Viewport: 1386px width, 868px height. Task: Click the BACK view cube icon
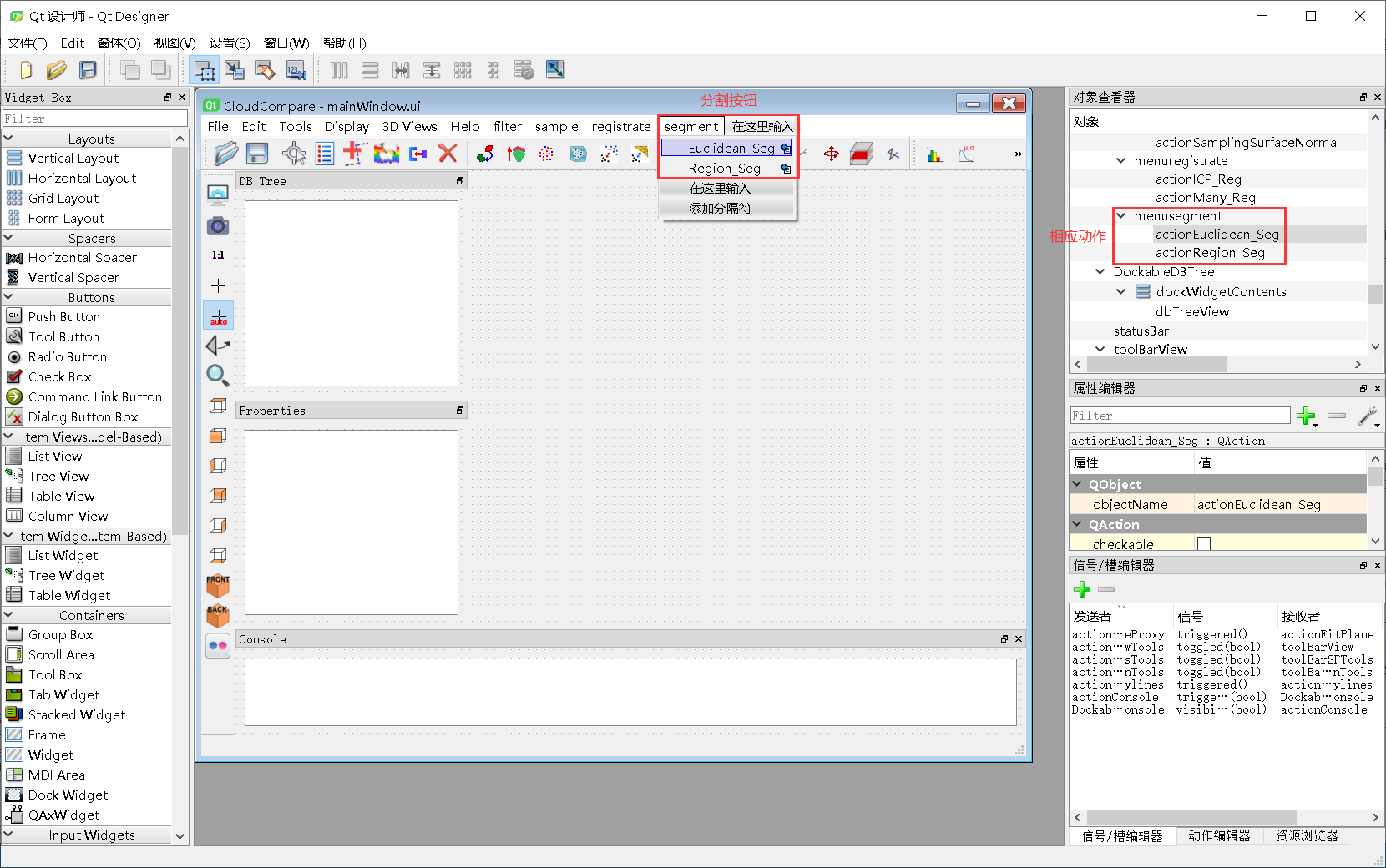[218, 616]
